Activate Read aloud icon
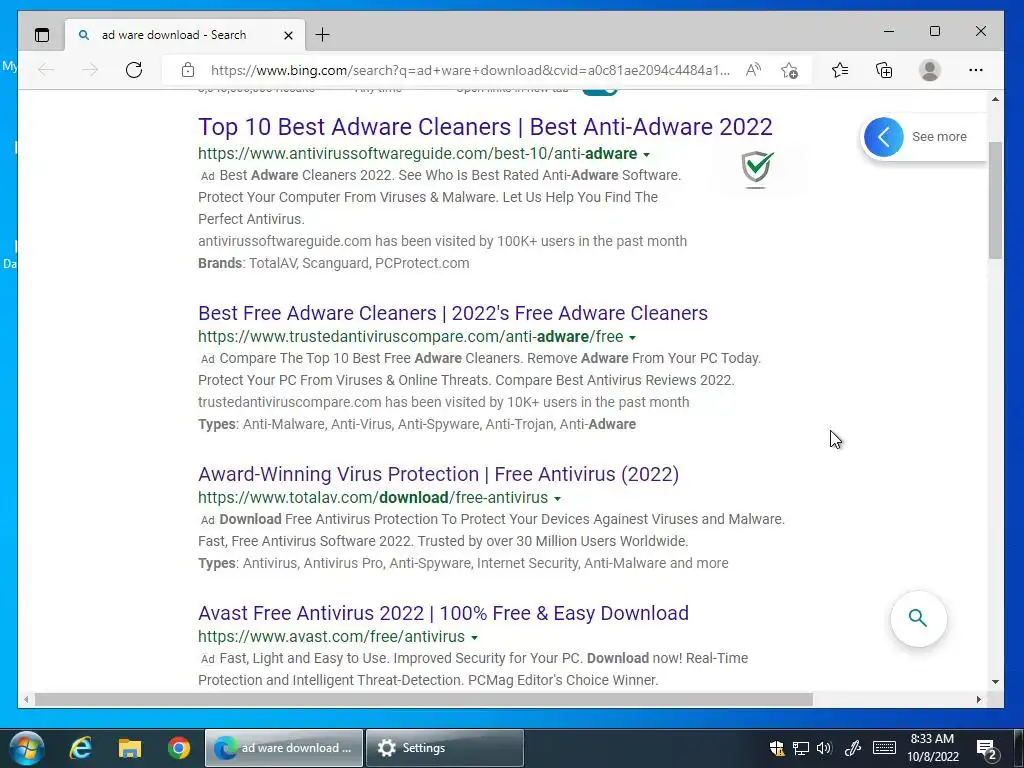The width and height of the screenshot is (1024, 768). click(x=753, y=70)
